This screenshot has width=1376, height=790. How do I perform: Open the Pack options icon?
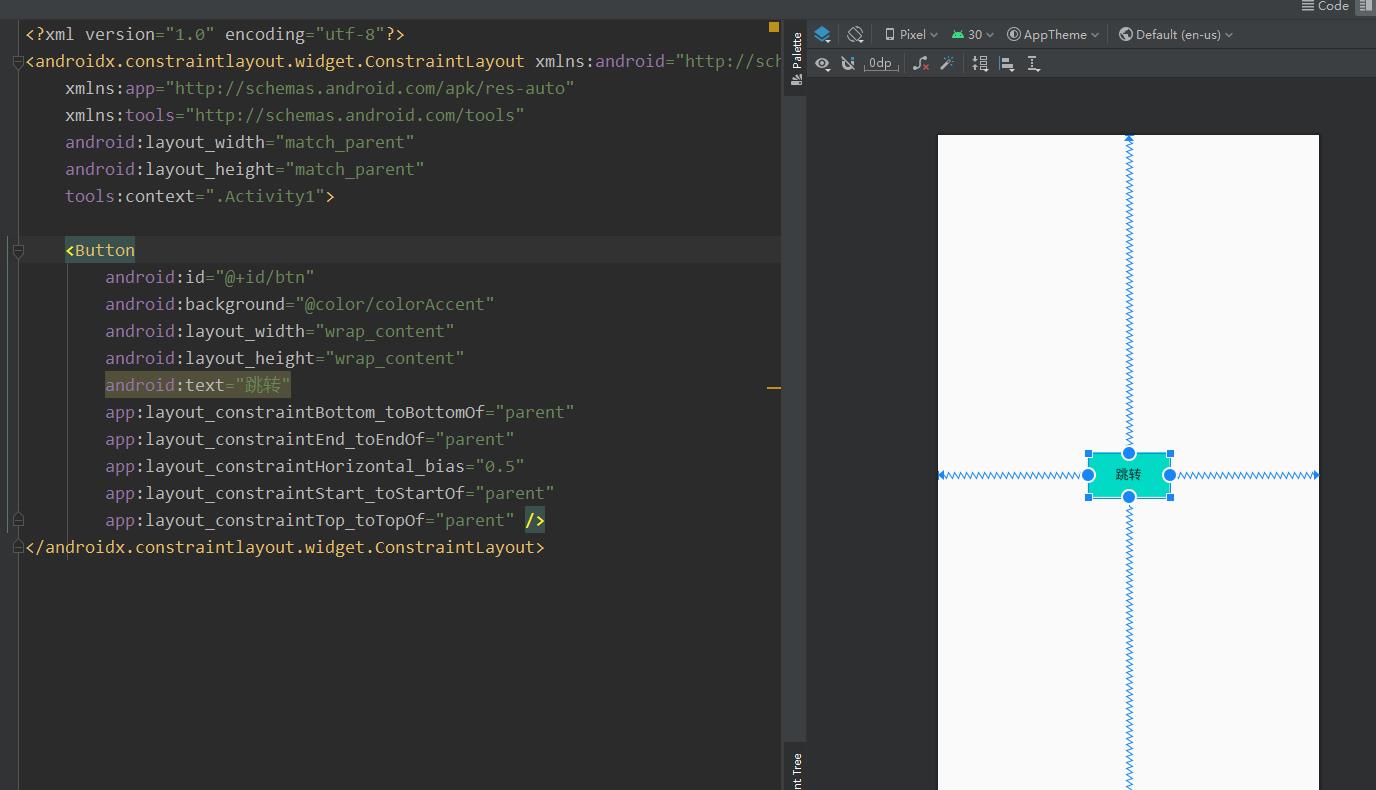pos(980,63)
